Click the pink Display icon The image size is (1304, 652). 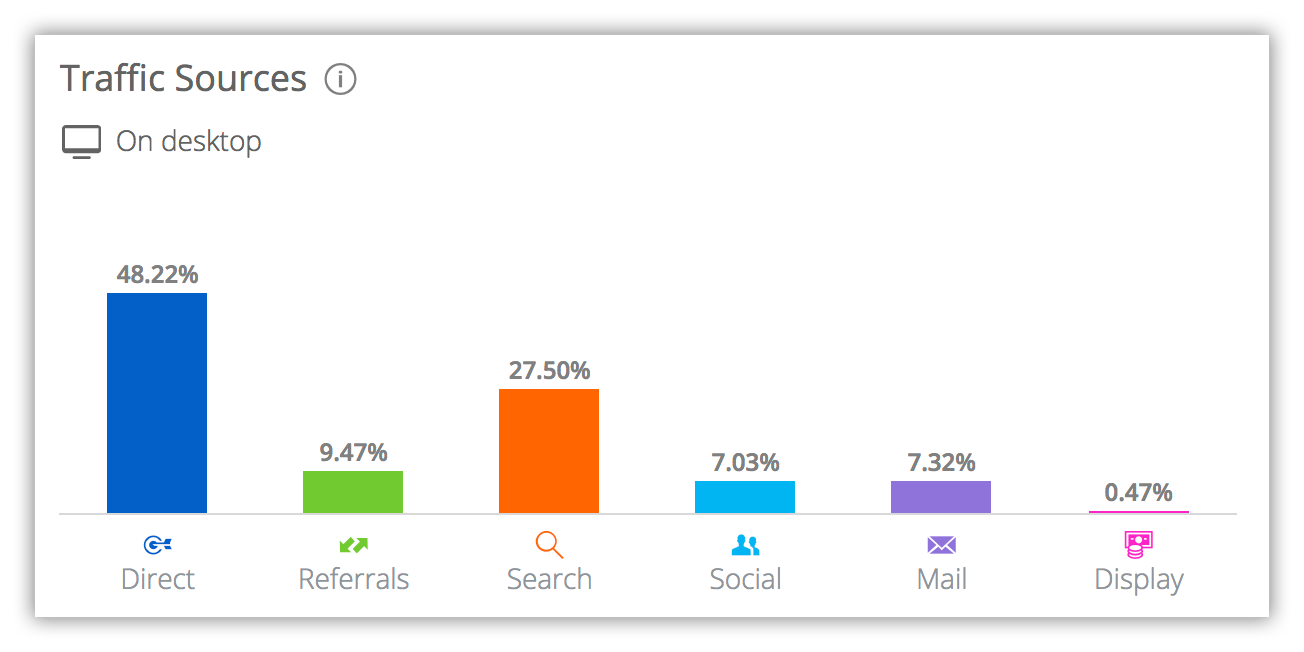pos(1138,544)
